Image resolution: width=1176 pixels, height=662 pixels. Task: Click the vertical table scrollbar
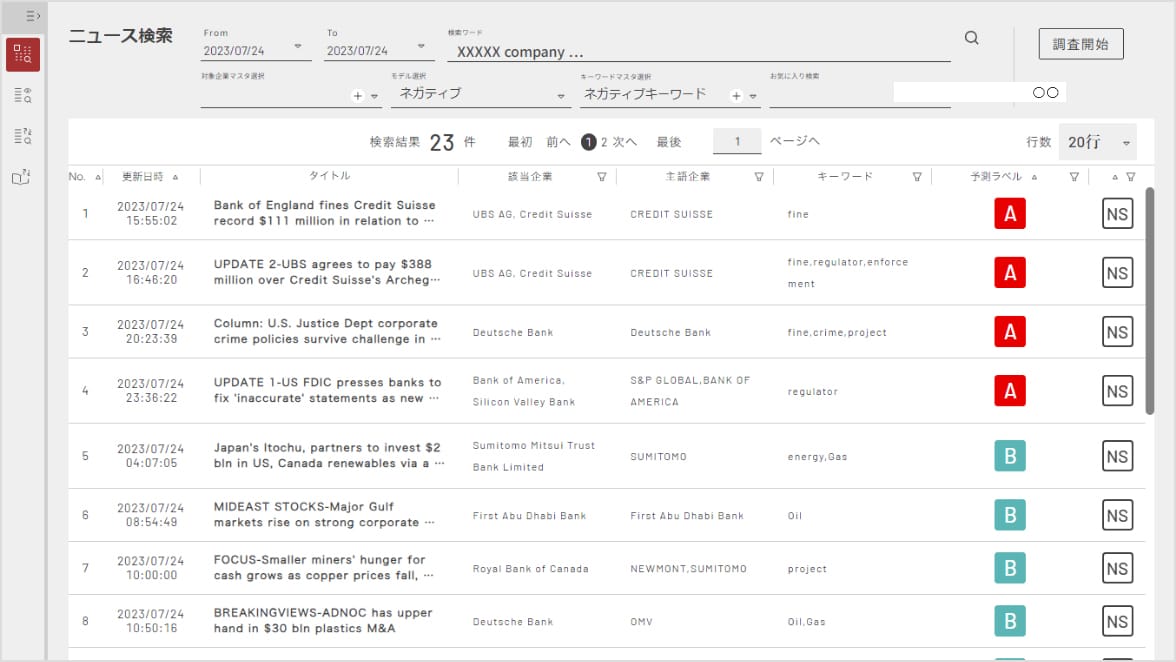pyautogui.click(x=1150, y=301)
